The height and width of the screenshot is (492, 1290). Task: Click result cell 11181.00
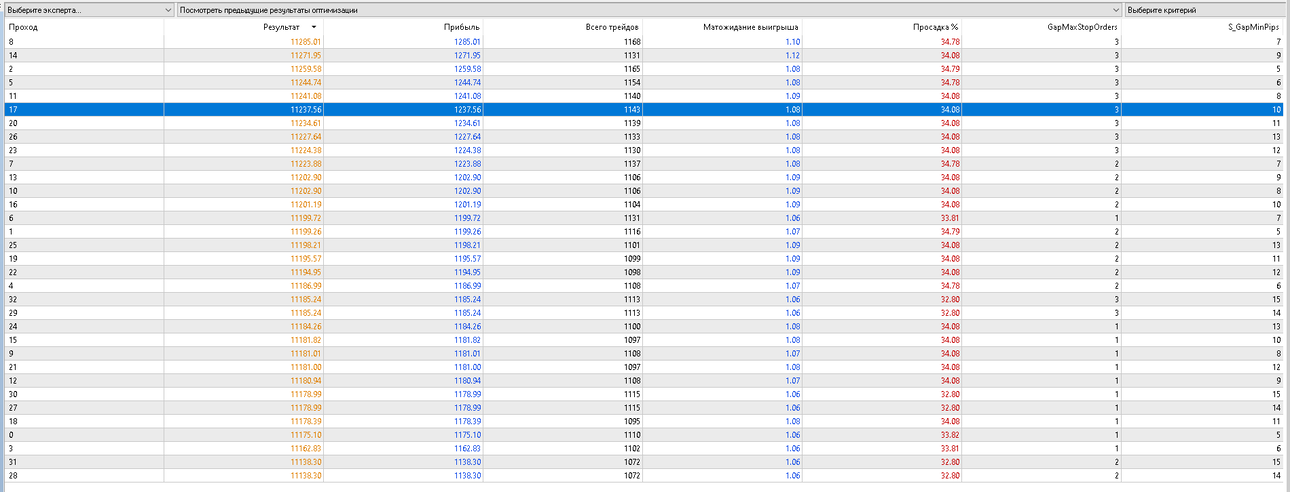tap(305, 365)
